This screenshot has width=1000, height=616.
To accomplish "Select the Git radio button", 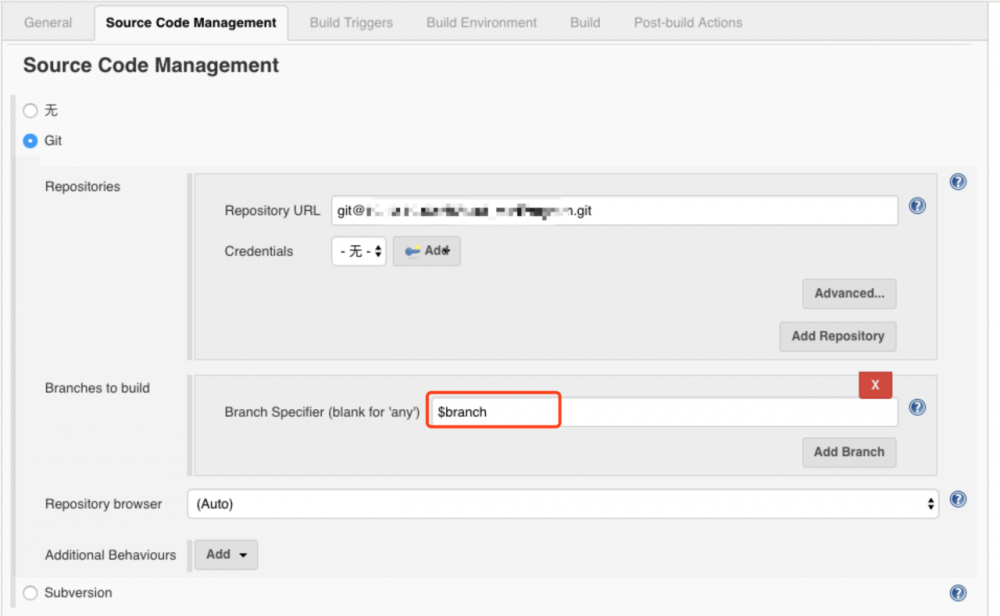I will click(x=30, y=140).
